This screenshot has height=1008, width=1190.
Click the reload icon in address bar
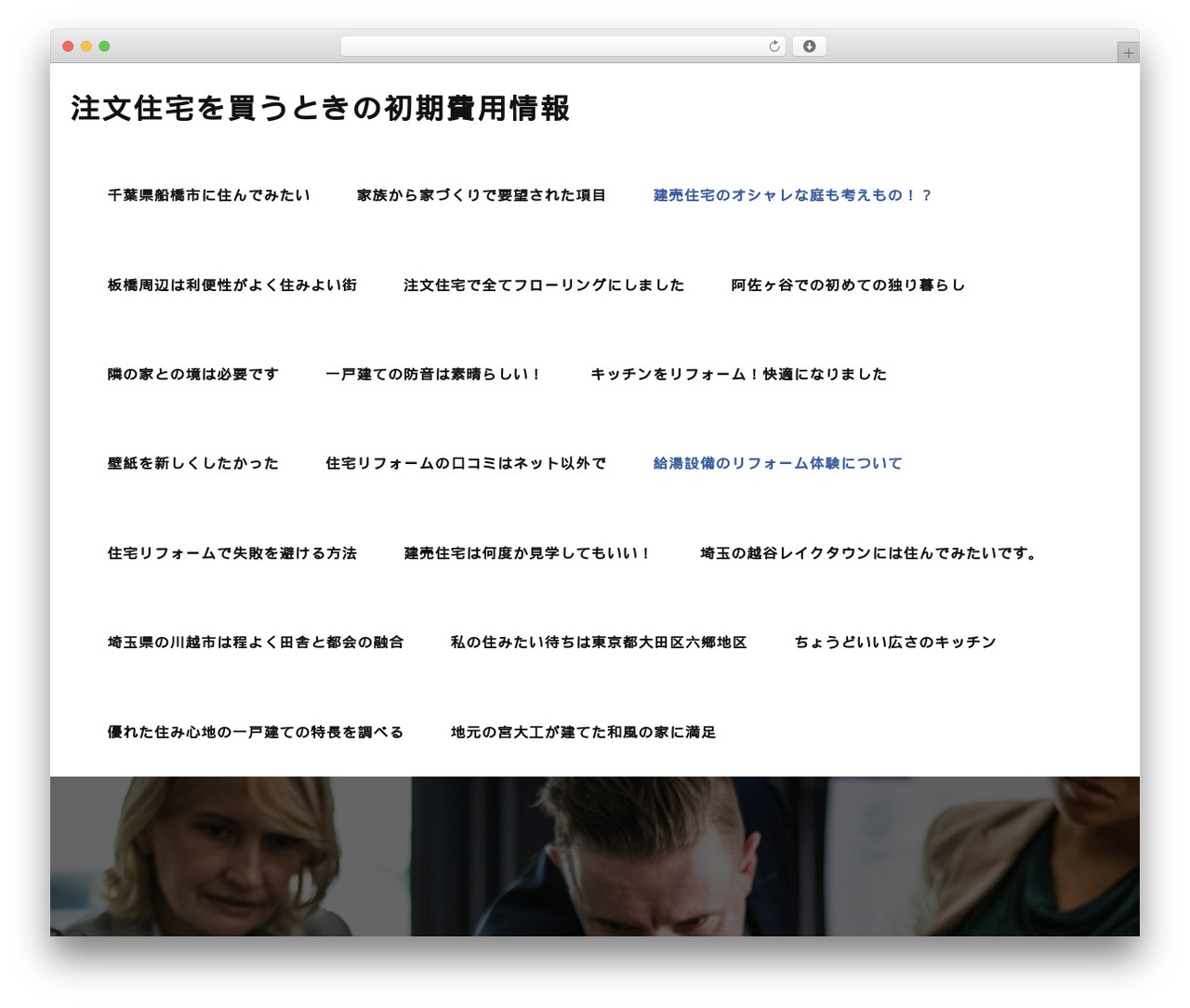pyautogui.click(x=773, y=46)
